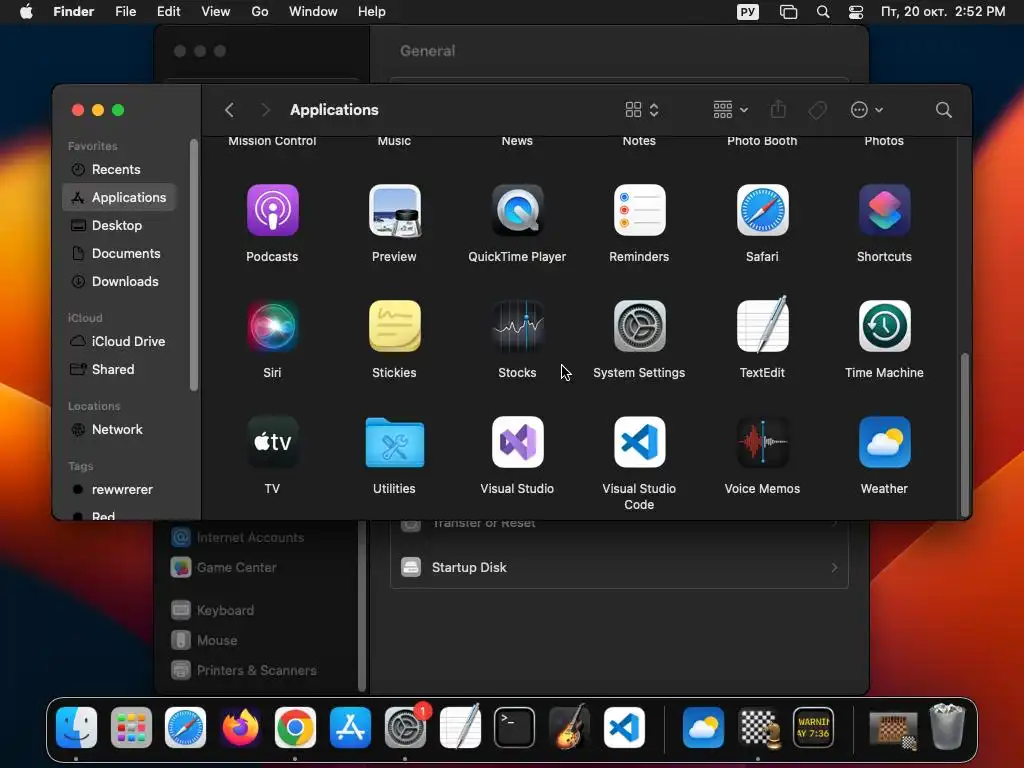Viewport: 1024px width, 768px height.
Task: Open the Help menu
Action: tap(372, 12)
